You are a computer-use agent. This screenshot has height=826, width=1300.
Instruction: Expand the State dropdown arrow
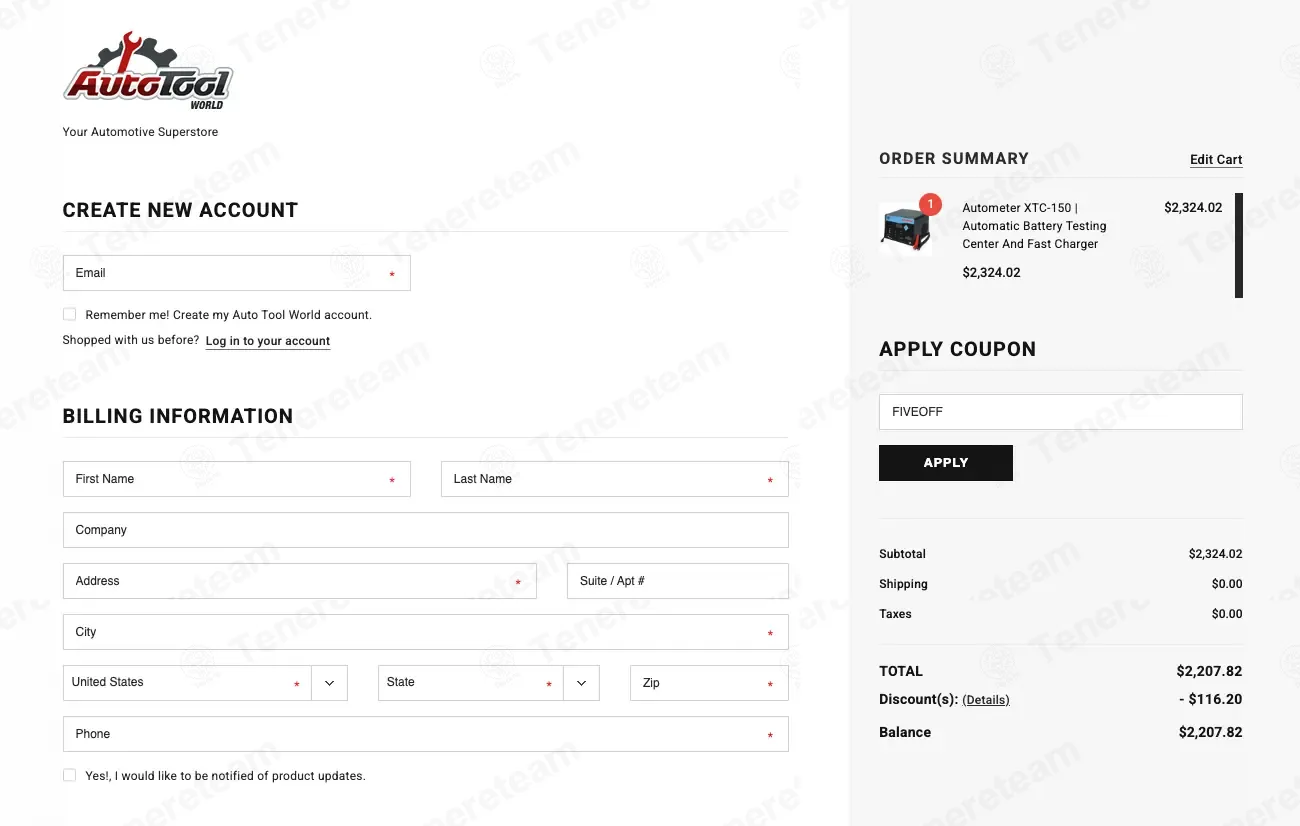tap(581, 683)
